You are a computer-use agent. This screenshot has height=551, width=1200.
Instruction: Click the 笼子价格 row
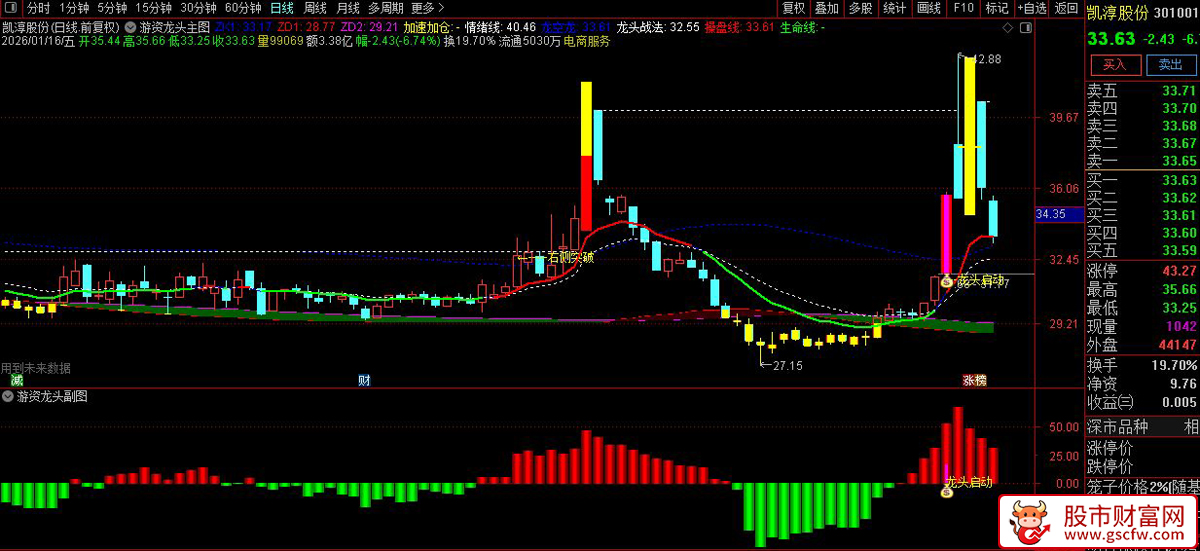pos(1143,487)
